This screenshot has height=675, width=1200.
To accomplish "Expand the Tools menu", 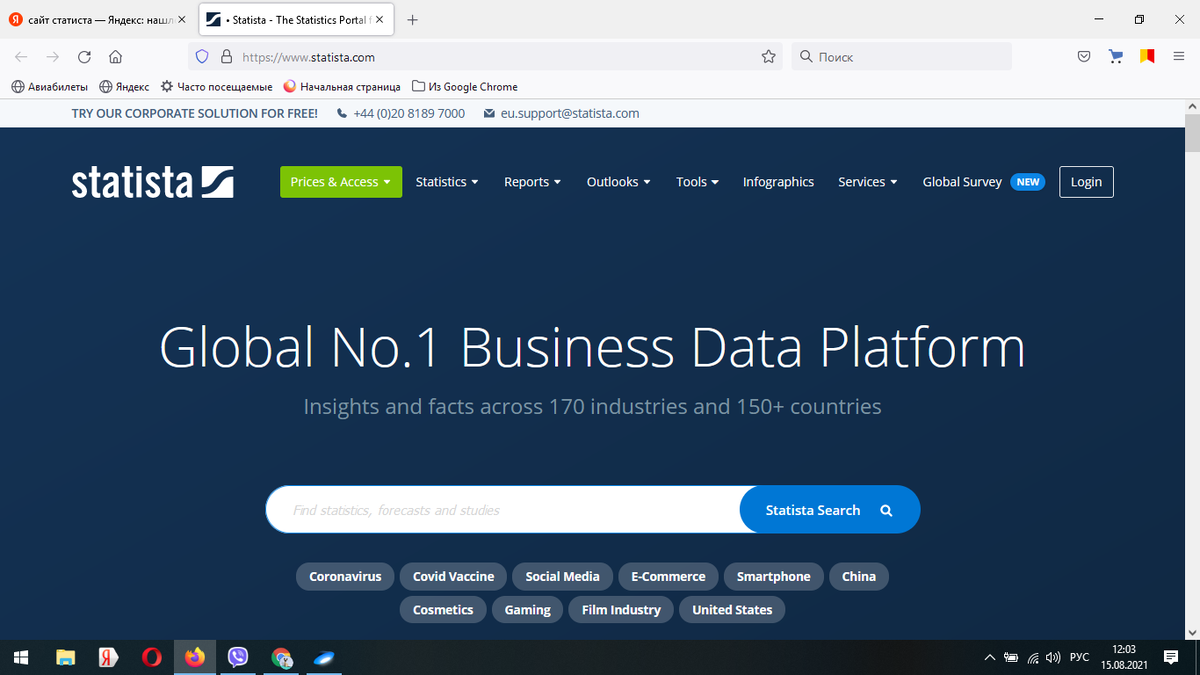I will pos(697,182).
